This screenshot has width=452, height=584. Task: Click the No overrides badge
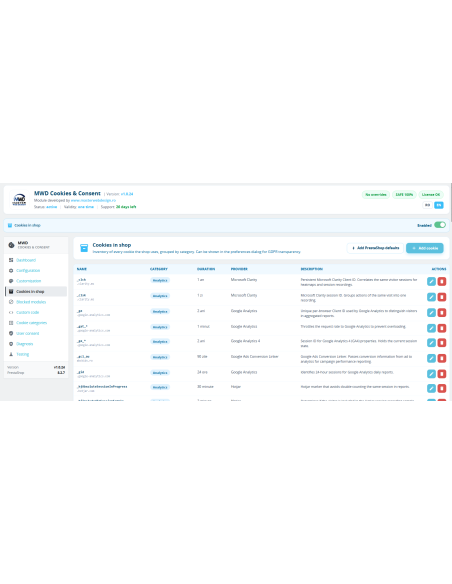(x=376, y=194)
